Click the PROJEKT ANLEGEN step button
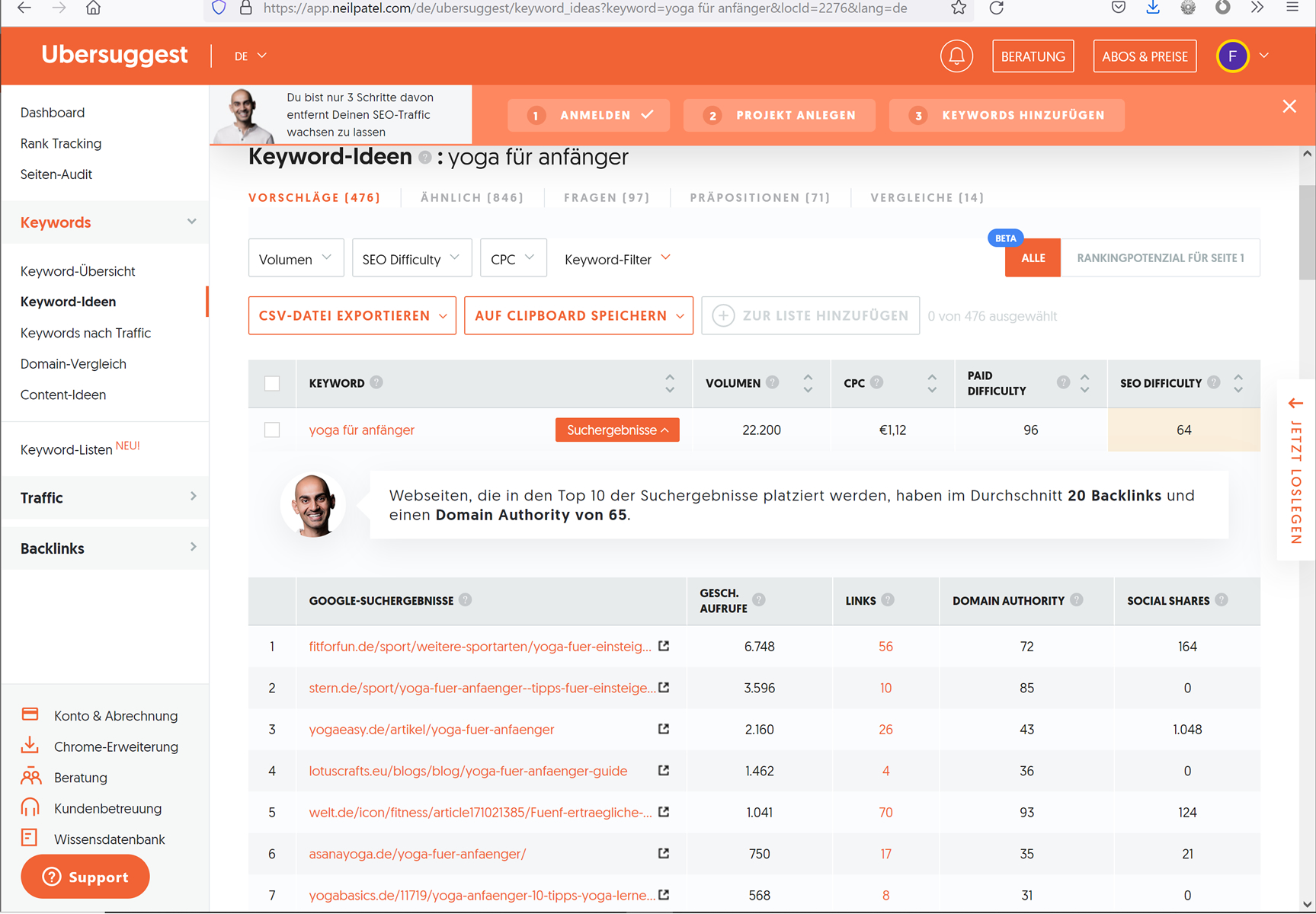Screen dimensions: 1316x914 click(779, 115)
